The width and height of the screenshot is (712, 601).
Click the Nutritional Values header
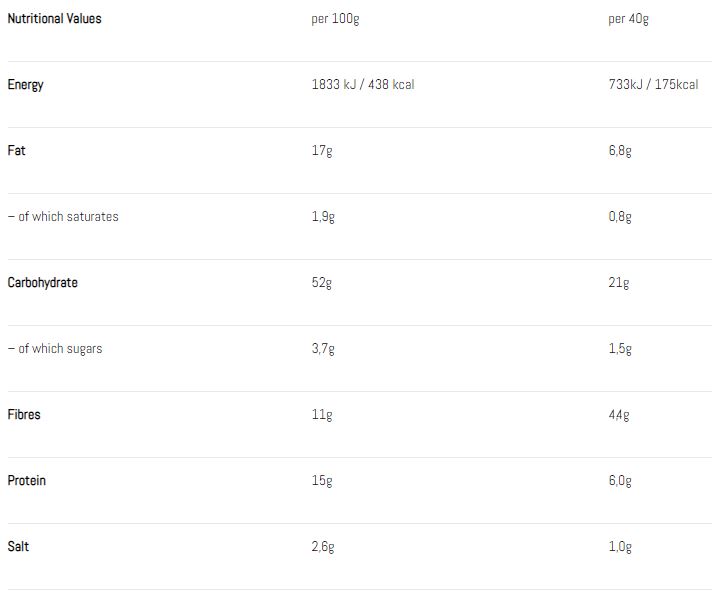tap(54, 19)
